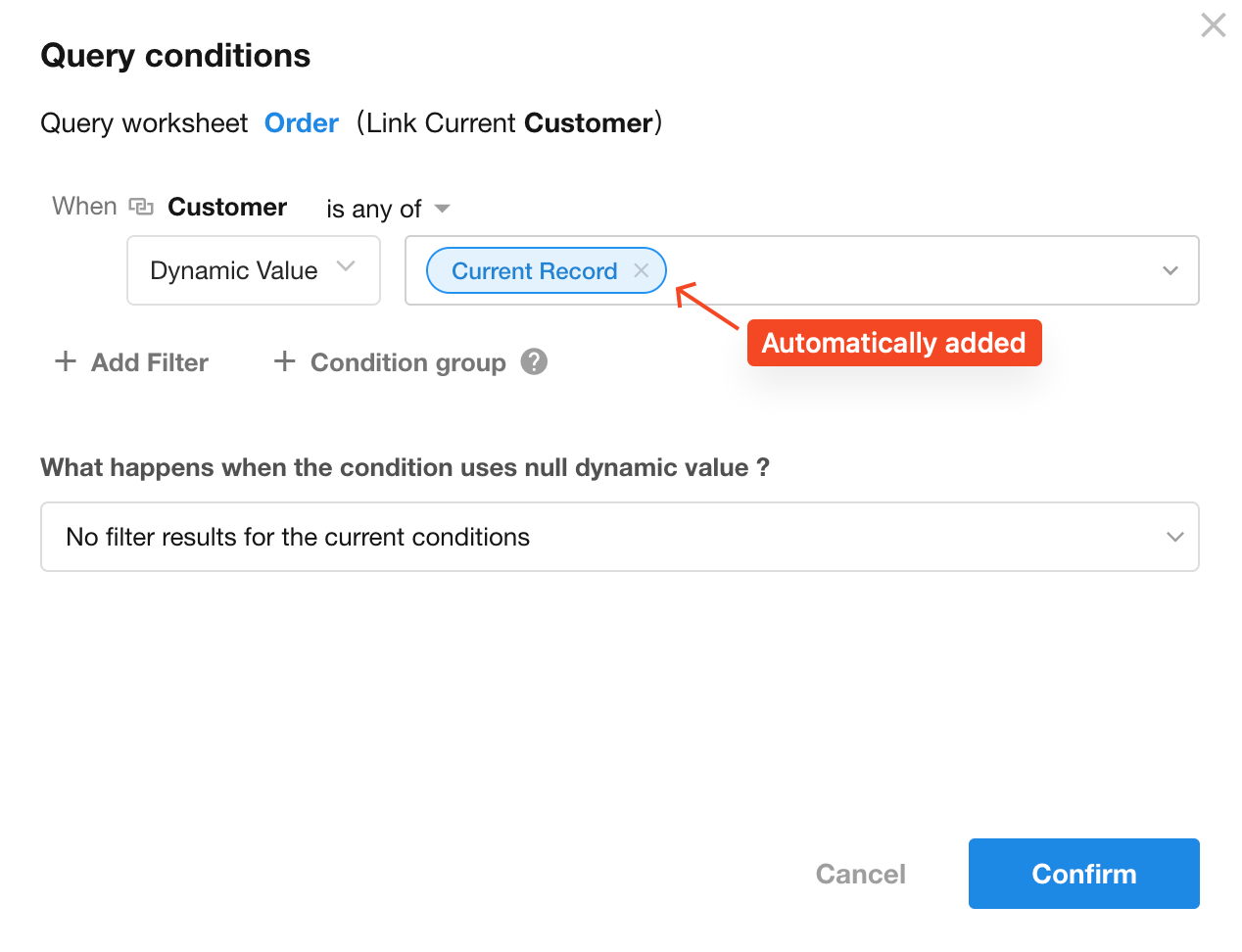This screenshot has height=952, width=1242.
Task: Click the 'is any of' operator text
Action: [x=373, y=209]
